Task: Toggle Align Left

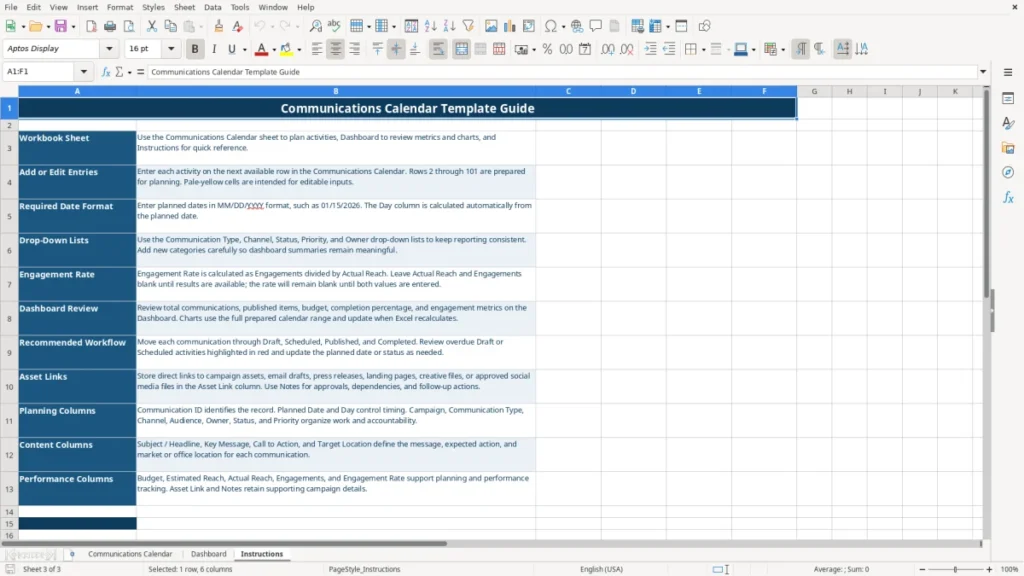Action: [x=317, y=49]
